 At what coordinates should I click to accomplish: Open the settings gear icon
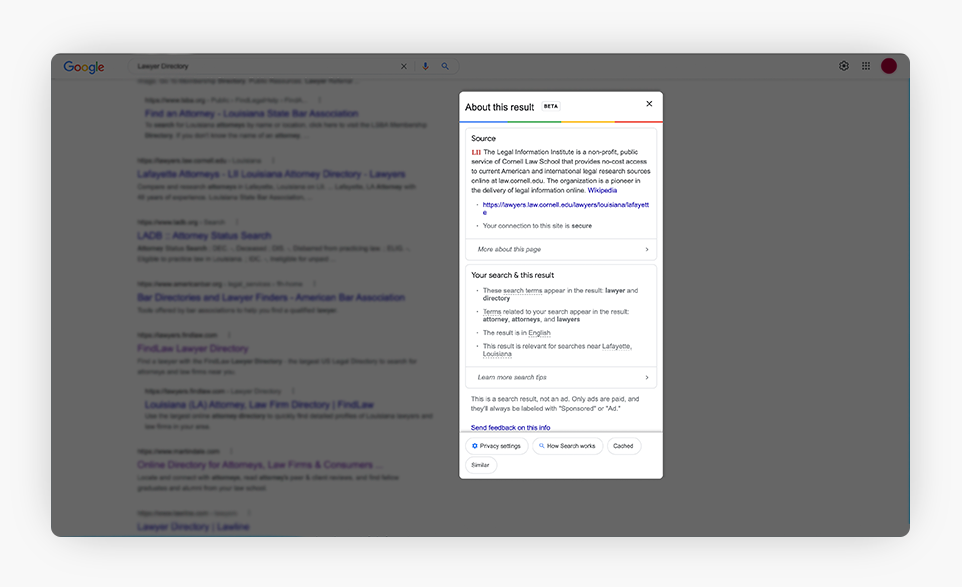[844, 66]
